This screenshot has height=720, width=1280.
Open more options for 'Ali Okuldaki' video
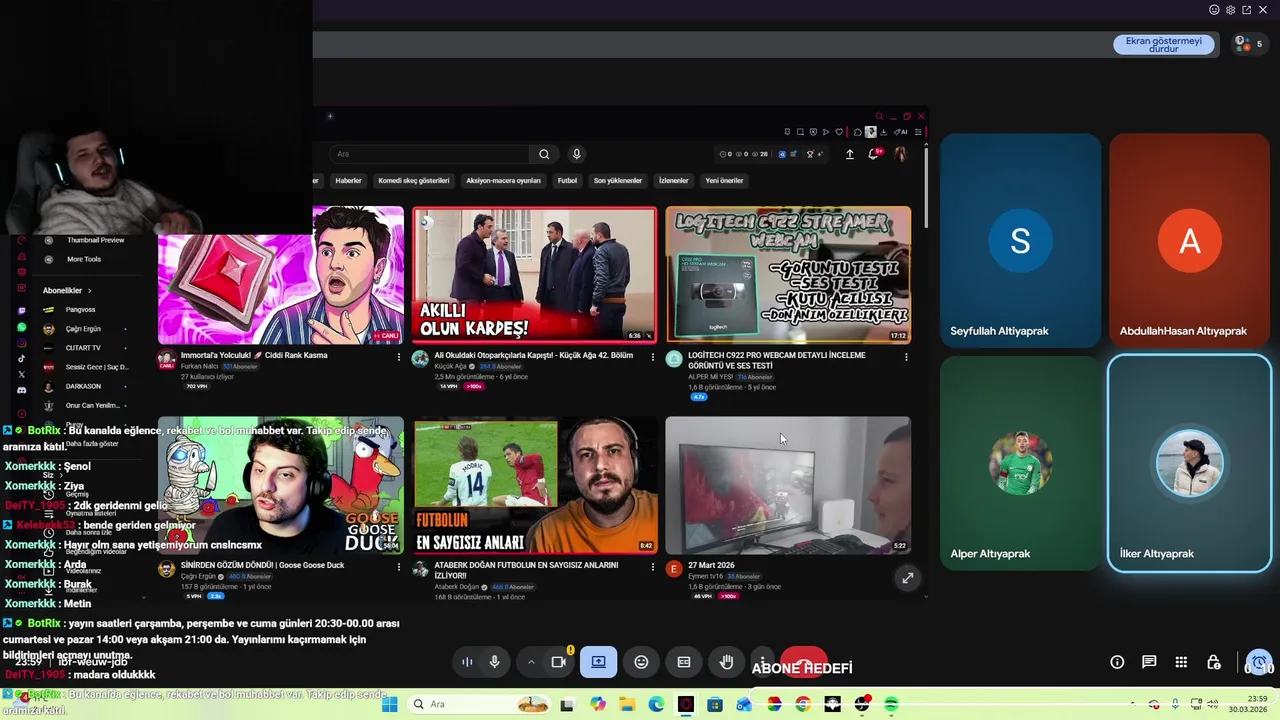coord(652,357)
